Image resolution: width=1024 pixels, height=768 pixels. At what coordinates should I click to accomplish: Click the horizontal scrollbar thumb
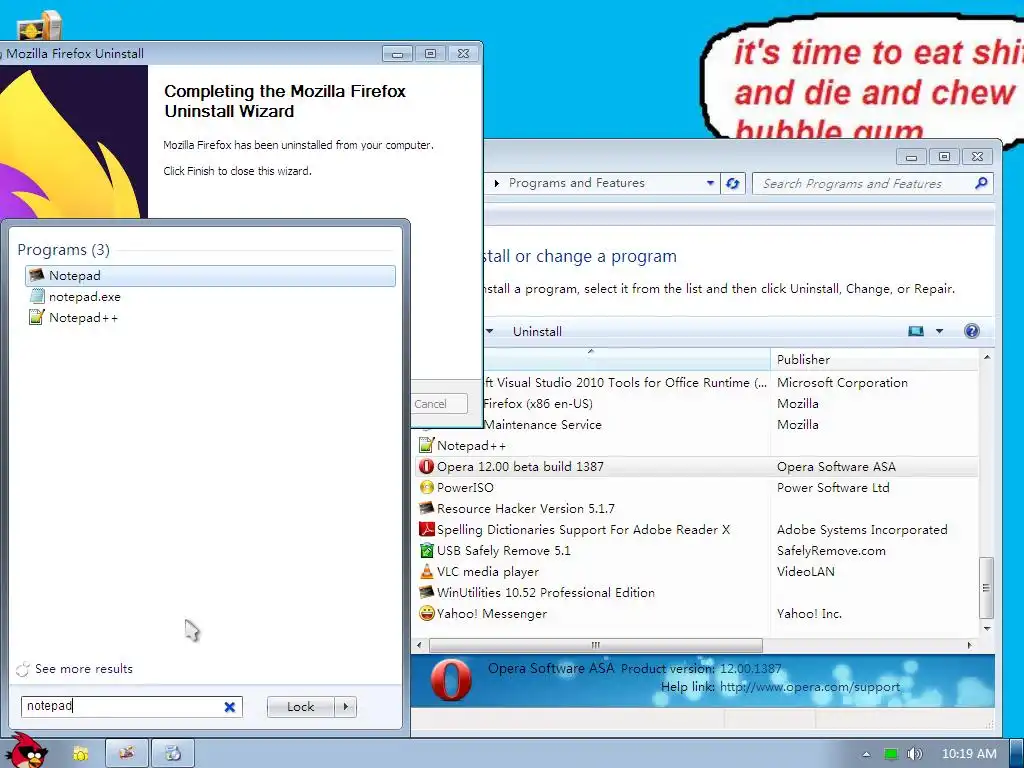596,645
